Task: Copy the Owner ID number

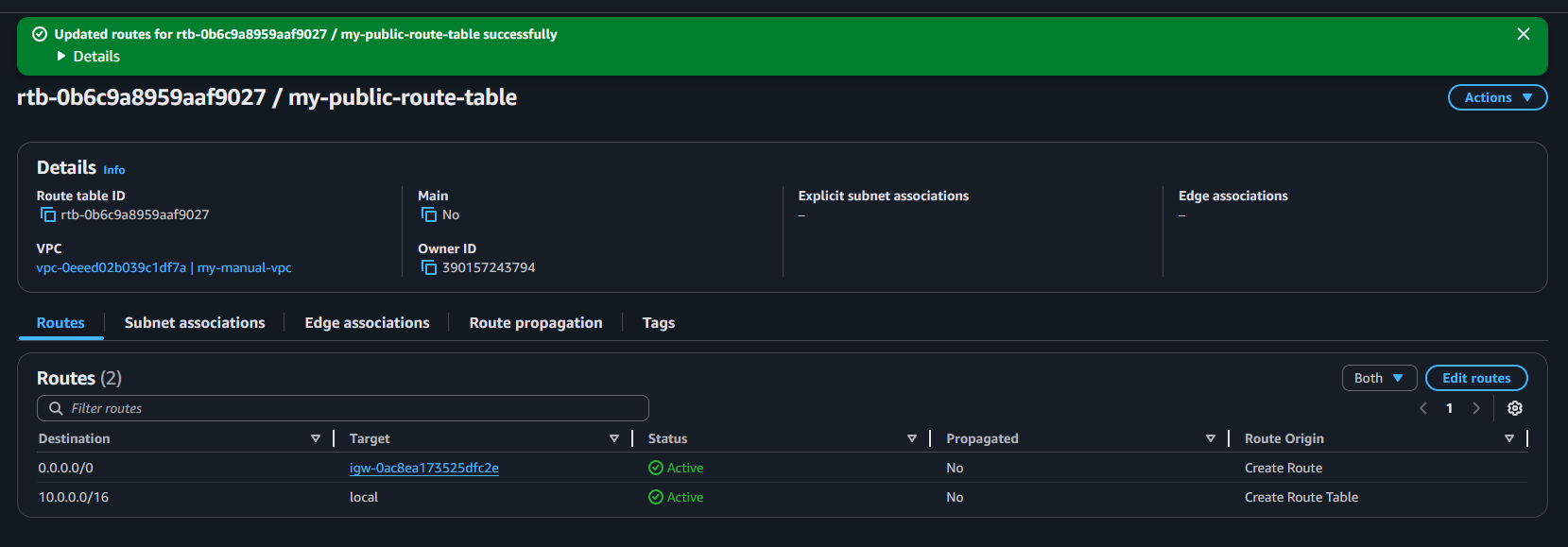Action: 429,268
